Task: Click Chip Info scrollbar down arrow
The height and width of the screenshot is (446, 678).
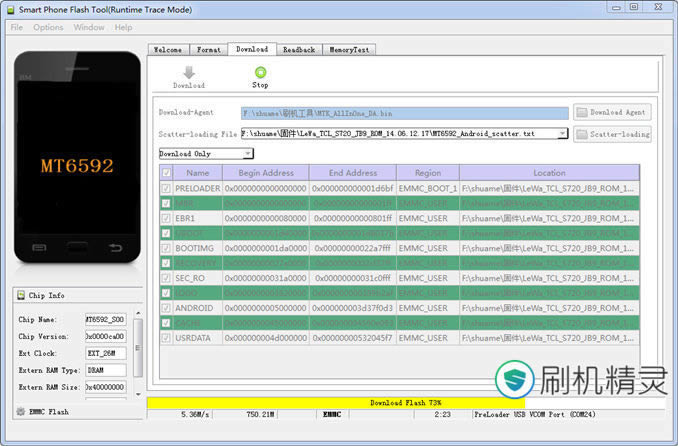Action: 137,393
